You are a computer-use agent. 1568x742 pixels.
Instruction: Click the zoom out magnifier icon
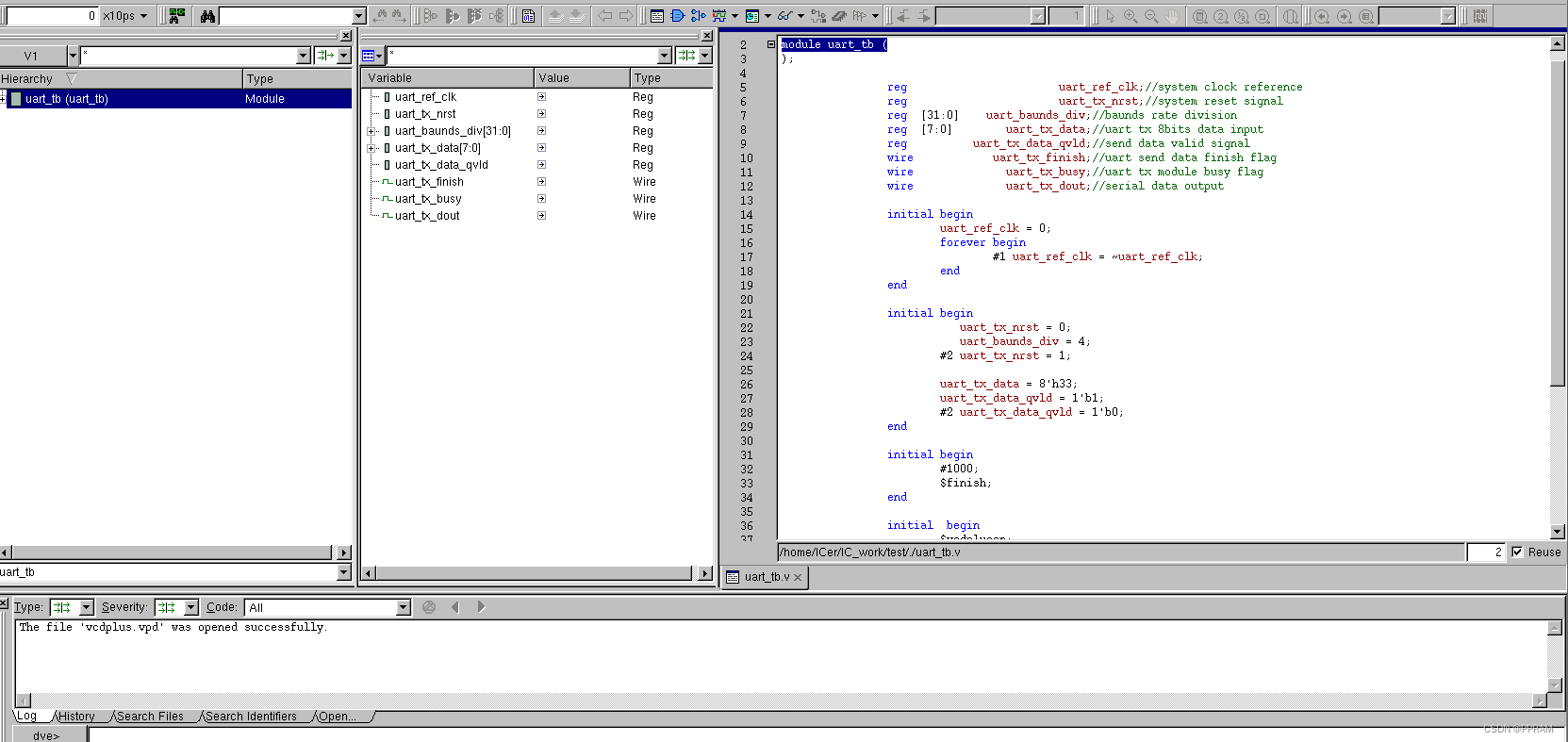pos(1151,16)
